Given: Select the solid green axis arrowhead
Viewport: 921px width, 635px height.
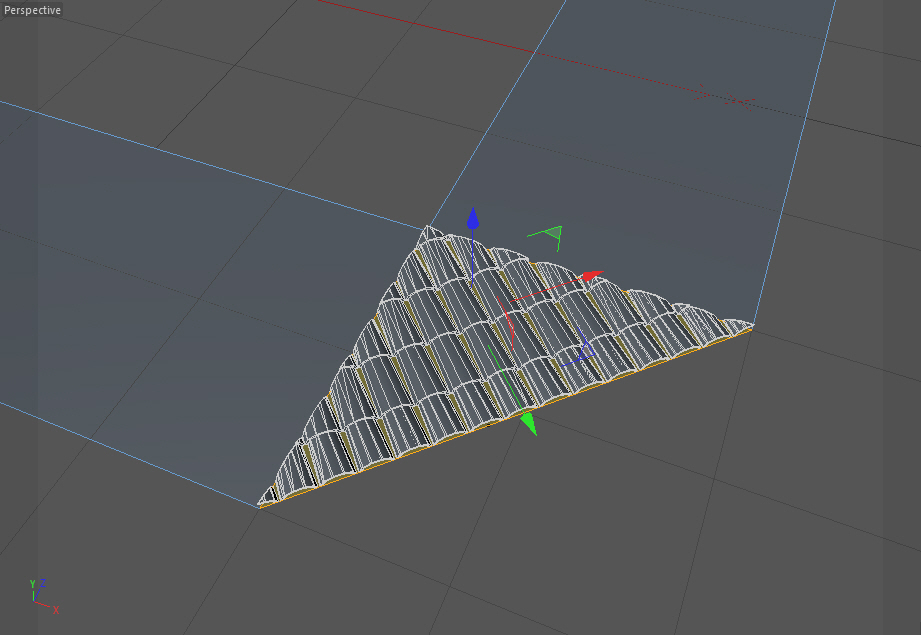Looking at the screenshot, I should (529, 424).
